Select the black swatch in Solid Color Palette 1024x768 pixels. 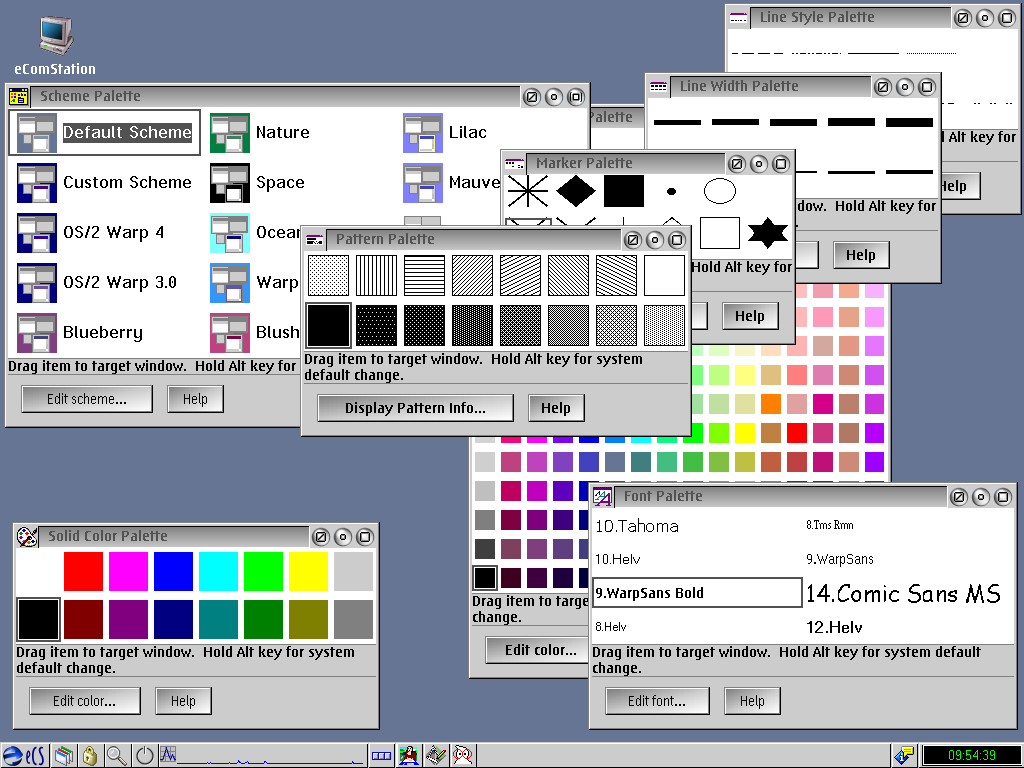tap(38, 619)
